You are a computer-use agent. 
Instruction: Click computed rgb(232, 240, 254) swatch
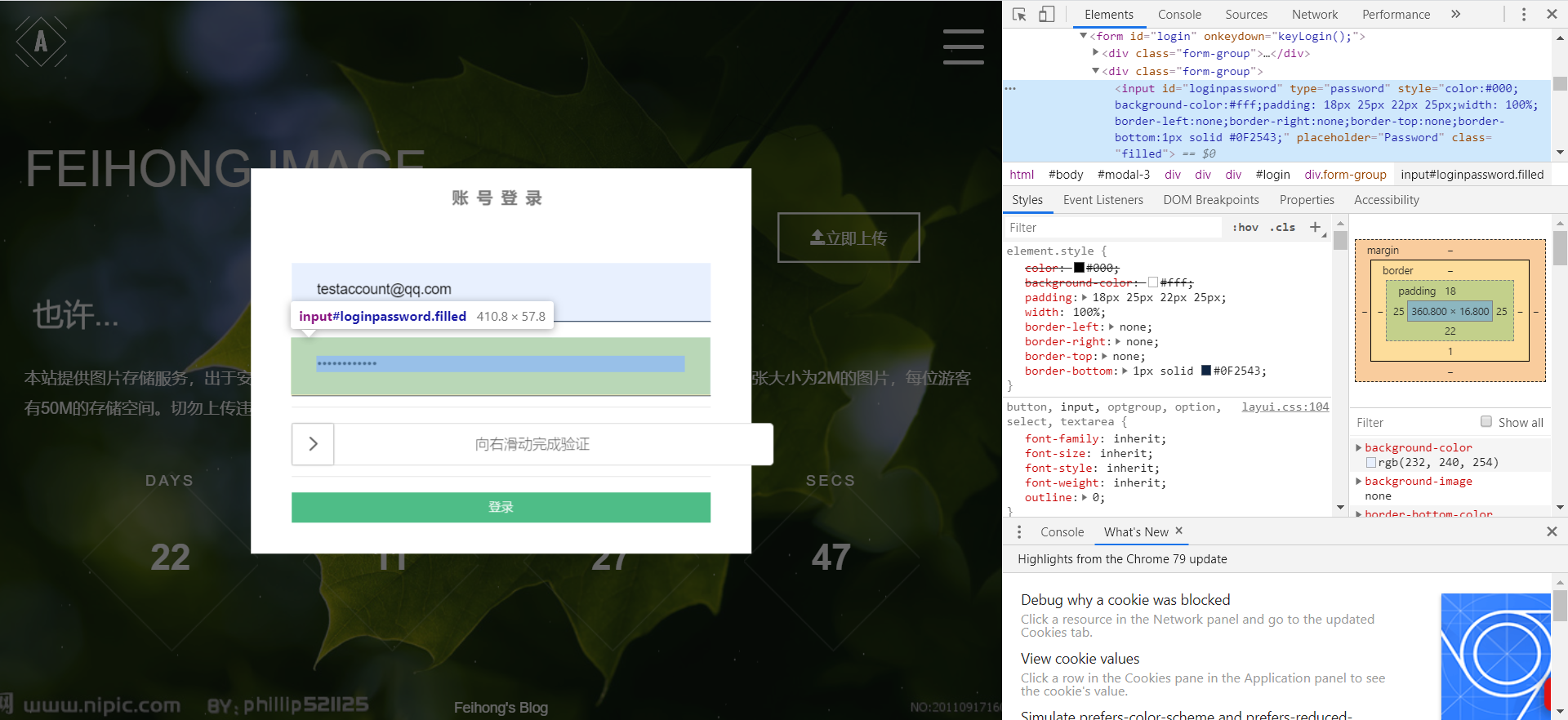pyautogui.click(x=1371, y=463)
